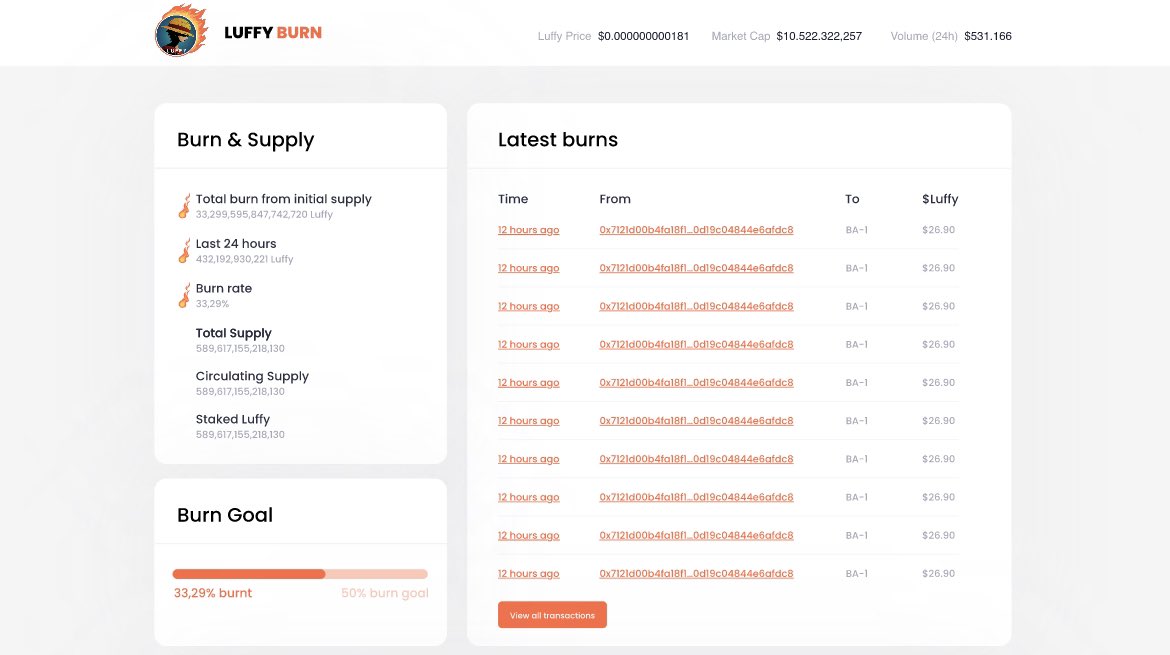Click the Burn & Supply heading
The width and height of the screenshot is (1170, 655).
tap(245, 140)
